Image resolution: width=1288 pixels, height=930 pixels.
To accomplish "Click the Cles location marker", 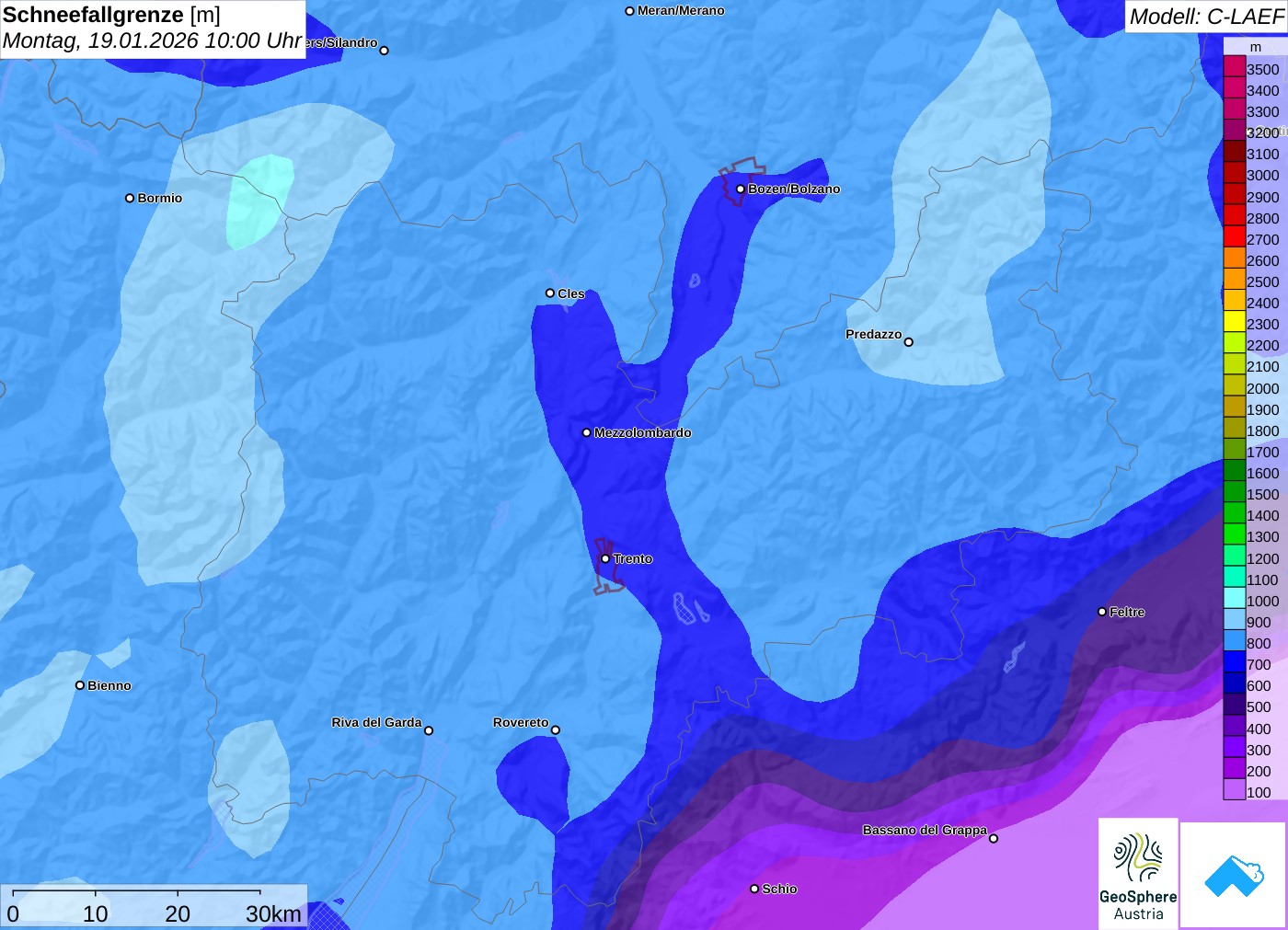I will [550, 293].
